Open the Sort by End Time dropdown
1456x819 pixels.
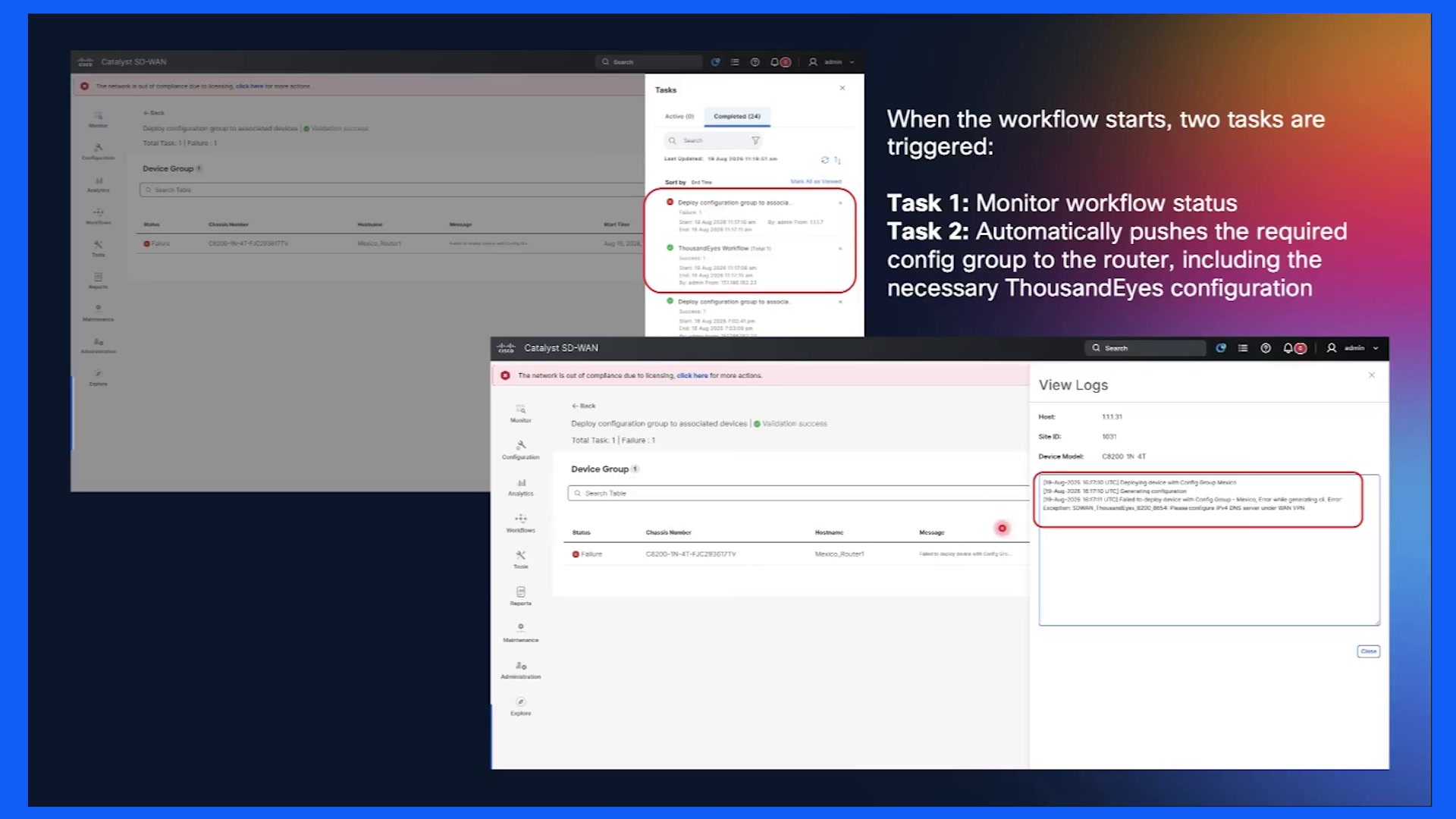(x=701, y=182)
